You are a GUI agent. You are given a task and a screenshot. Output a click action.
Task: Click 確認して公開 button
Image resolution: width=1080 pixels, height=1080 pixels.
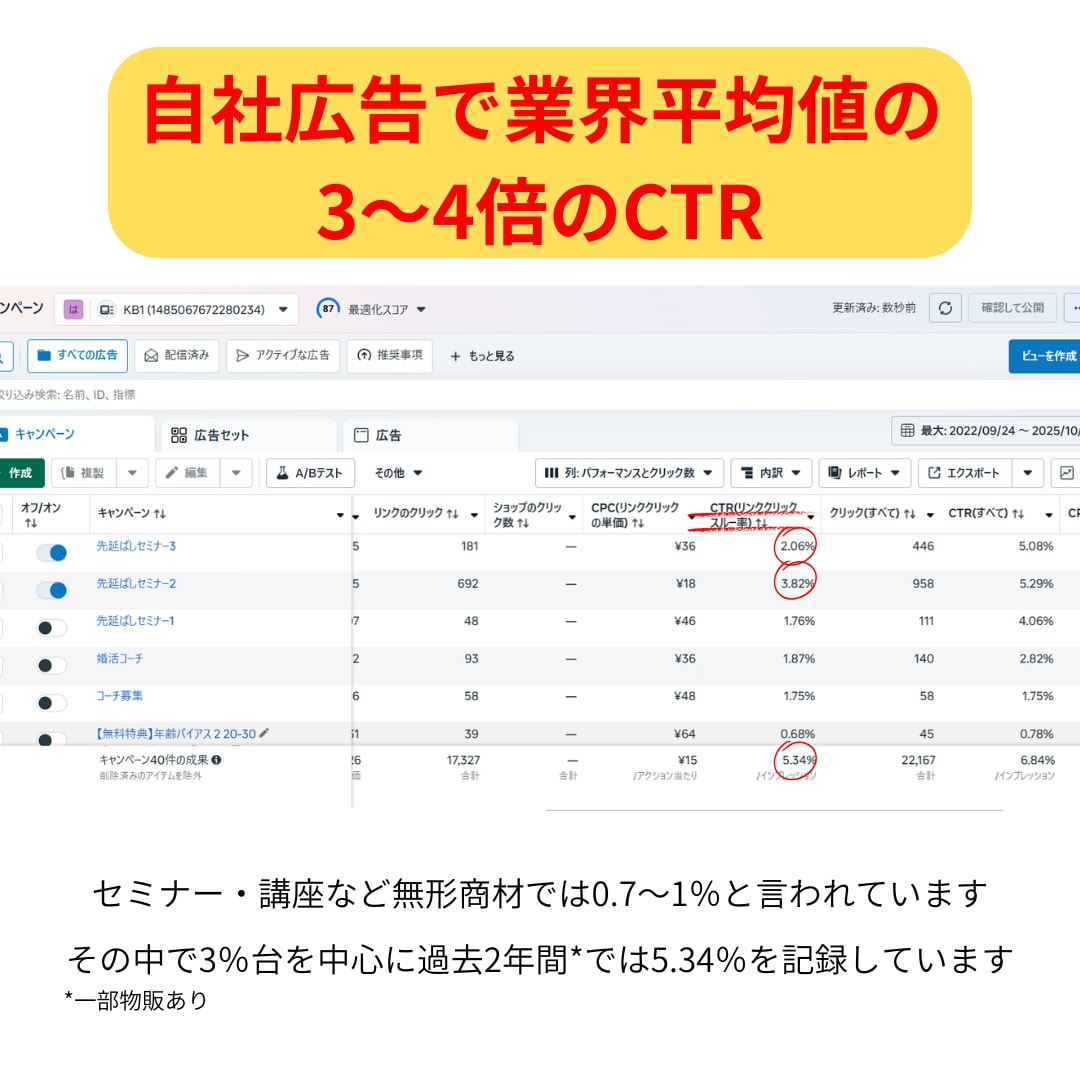coord(1012,308)
